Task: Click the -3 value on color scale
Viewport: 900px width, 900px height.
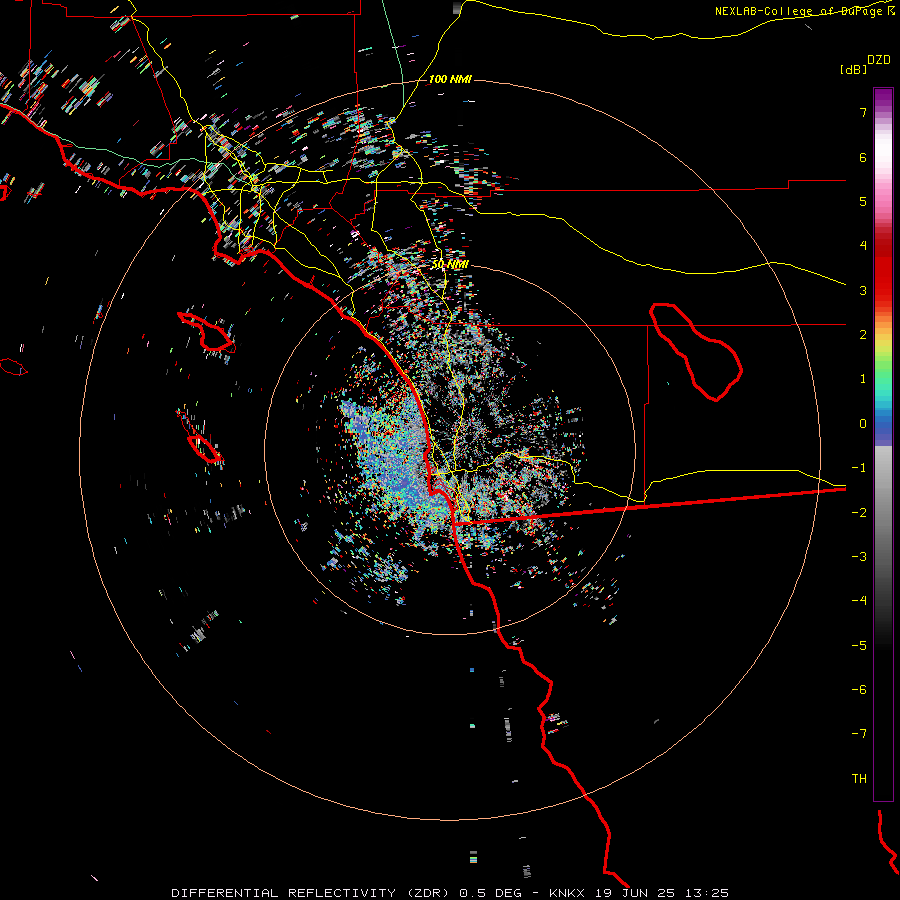Action: (859, 557)
